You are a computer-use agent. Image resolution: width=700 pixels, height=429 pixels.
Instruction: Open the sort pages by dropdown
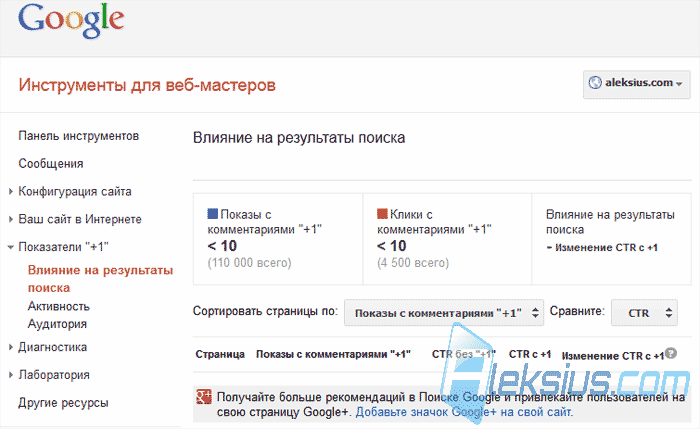pyautogui.click(x=444, y=312)
